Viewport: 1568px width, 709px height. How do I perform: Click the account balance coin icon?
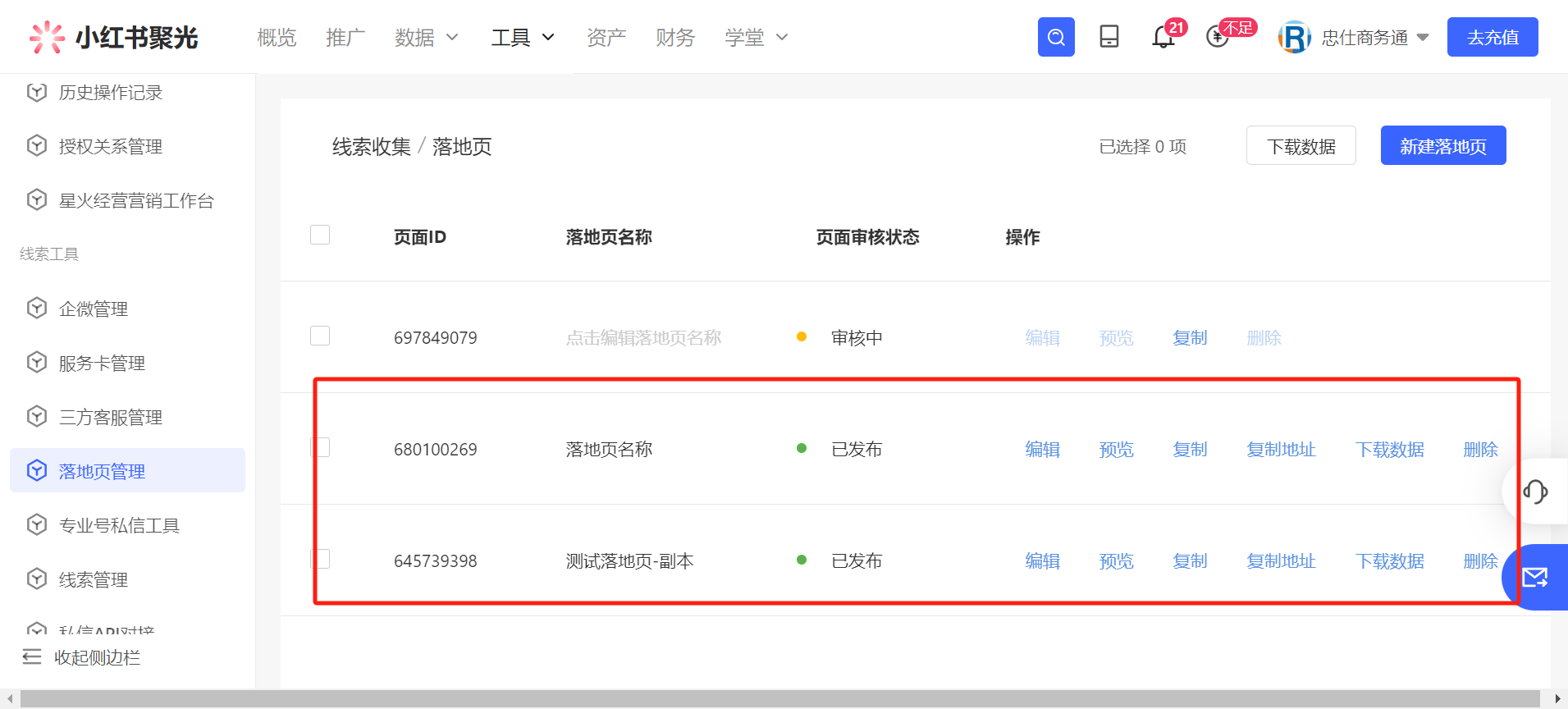click(x=1218, y=37)
